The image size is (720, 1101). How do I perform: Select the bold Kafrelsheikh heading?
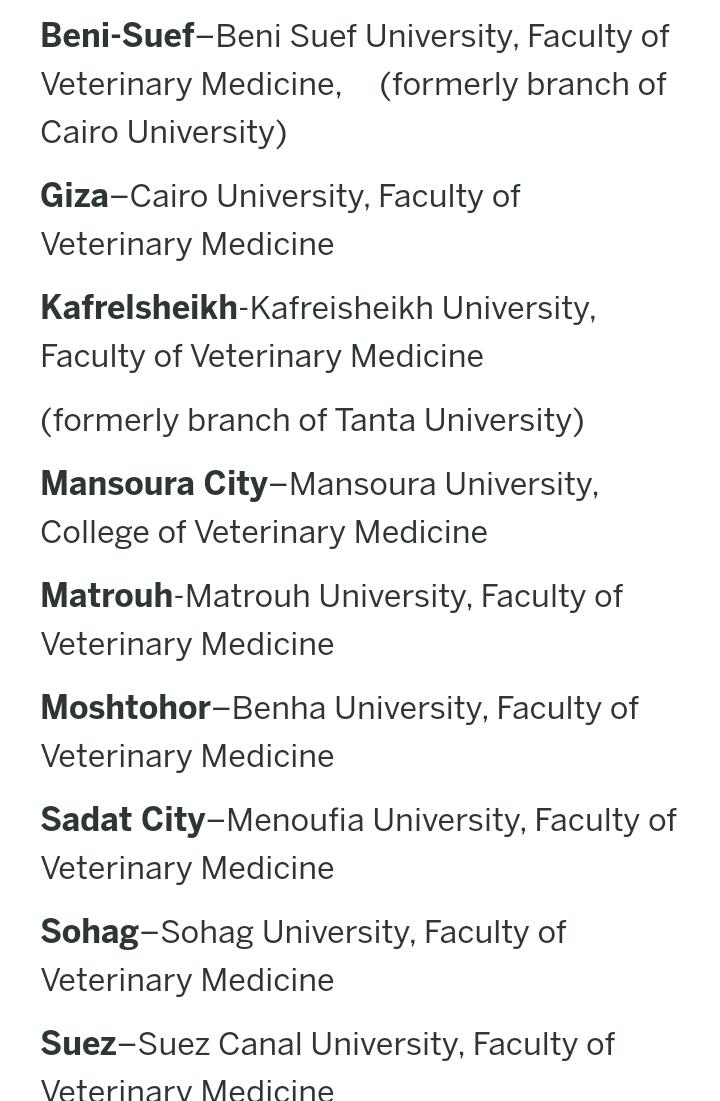pos(139,308)
